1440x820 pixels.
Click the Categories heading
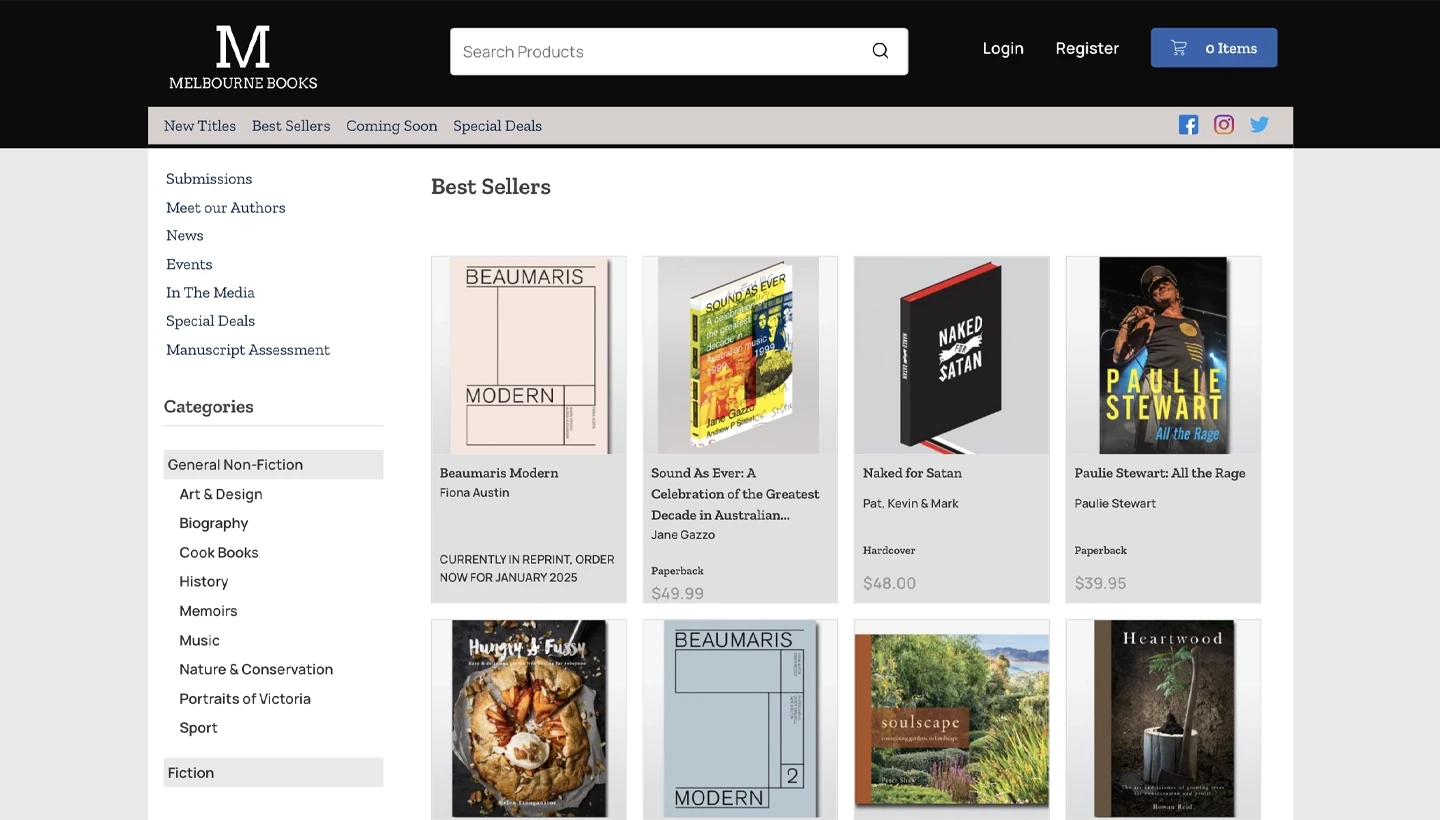pyautogui.click(x=209, y=407)
